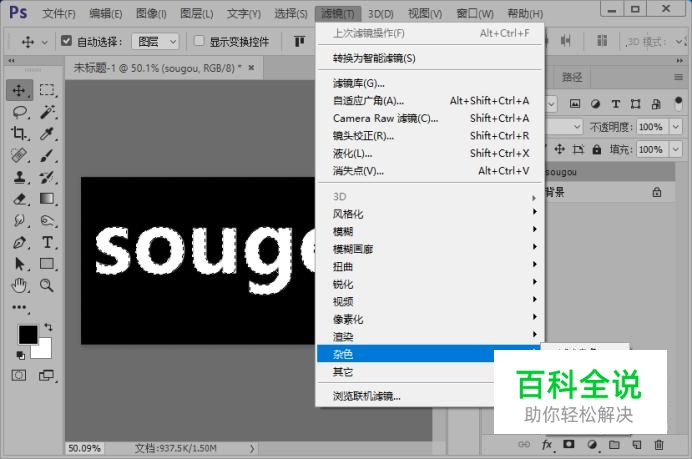This screenshot has width=692, height=459.
Task: Click the foreground black color swatch
Action: 27,334
